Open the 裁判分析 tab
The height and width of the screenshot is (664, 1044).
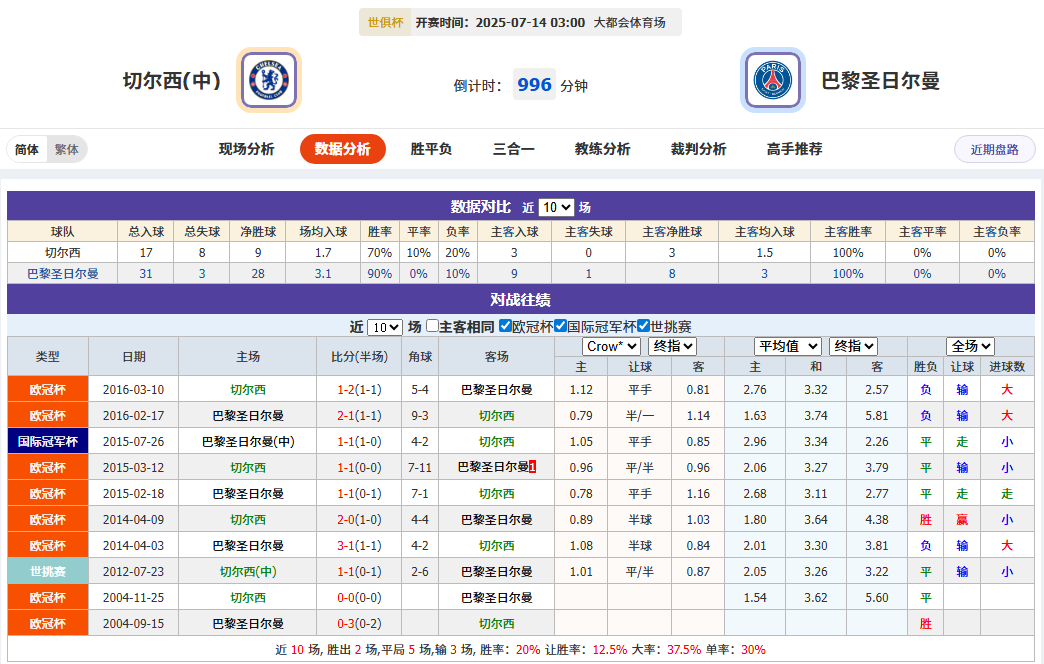click(698, 149)
